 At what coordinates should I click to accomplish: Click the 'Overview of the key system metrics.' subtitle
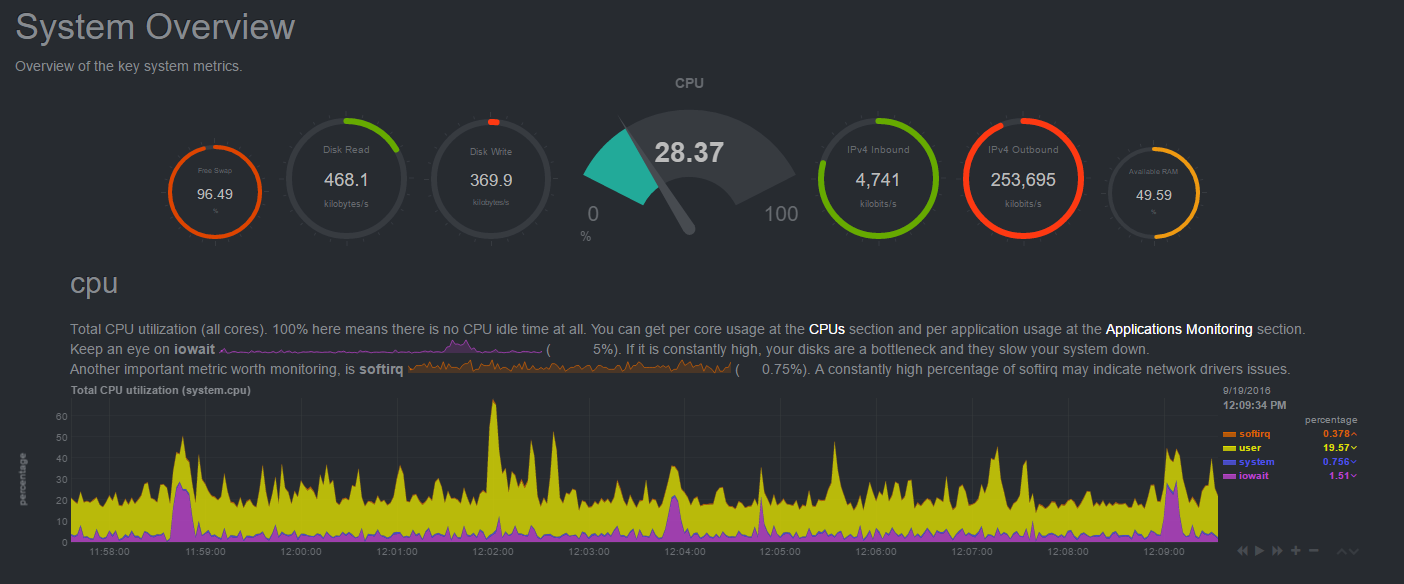[129, 66]
